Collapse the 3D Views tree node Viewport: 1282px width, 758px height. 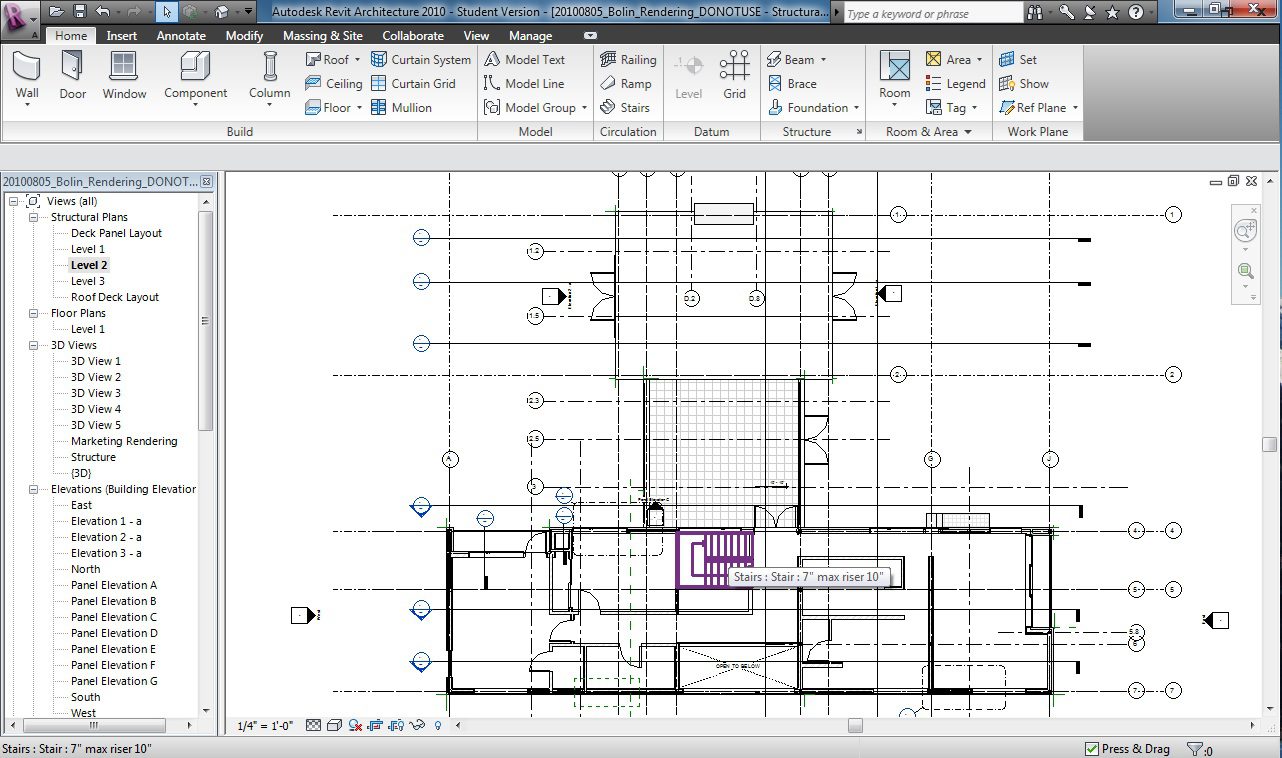click(33, 345)
